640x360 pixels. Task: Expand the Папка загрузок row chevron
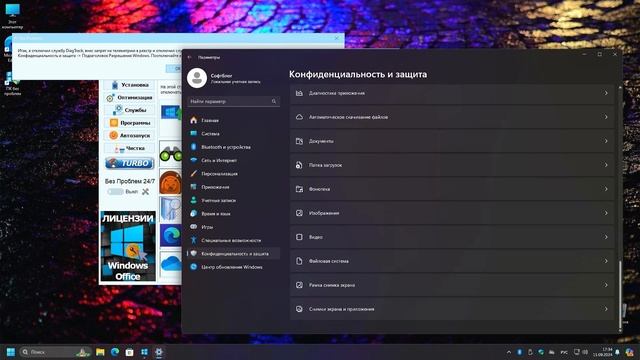pyautogui.click(x=606, y=165)
